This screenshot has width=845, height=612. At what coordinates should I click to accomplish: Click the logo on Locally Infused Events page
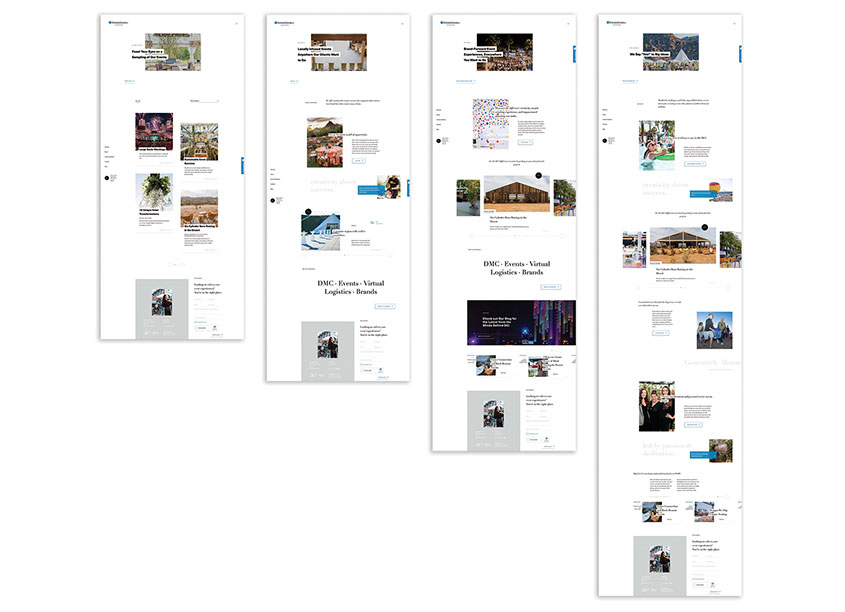click(285, 23)
